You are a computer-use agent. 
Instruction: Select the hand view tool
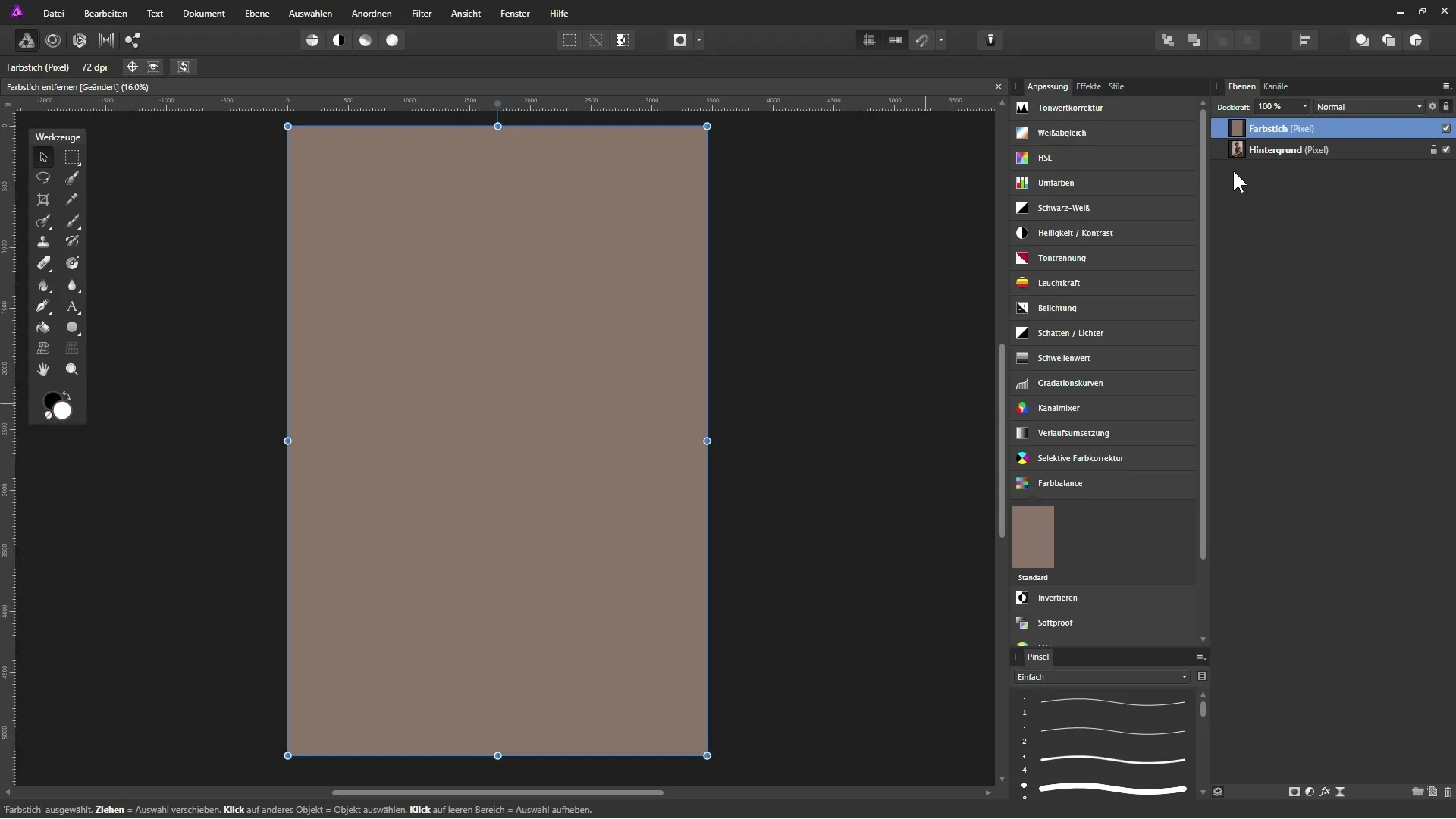pyautogui.click(x=43, y=369)
